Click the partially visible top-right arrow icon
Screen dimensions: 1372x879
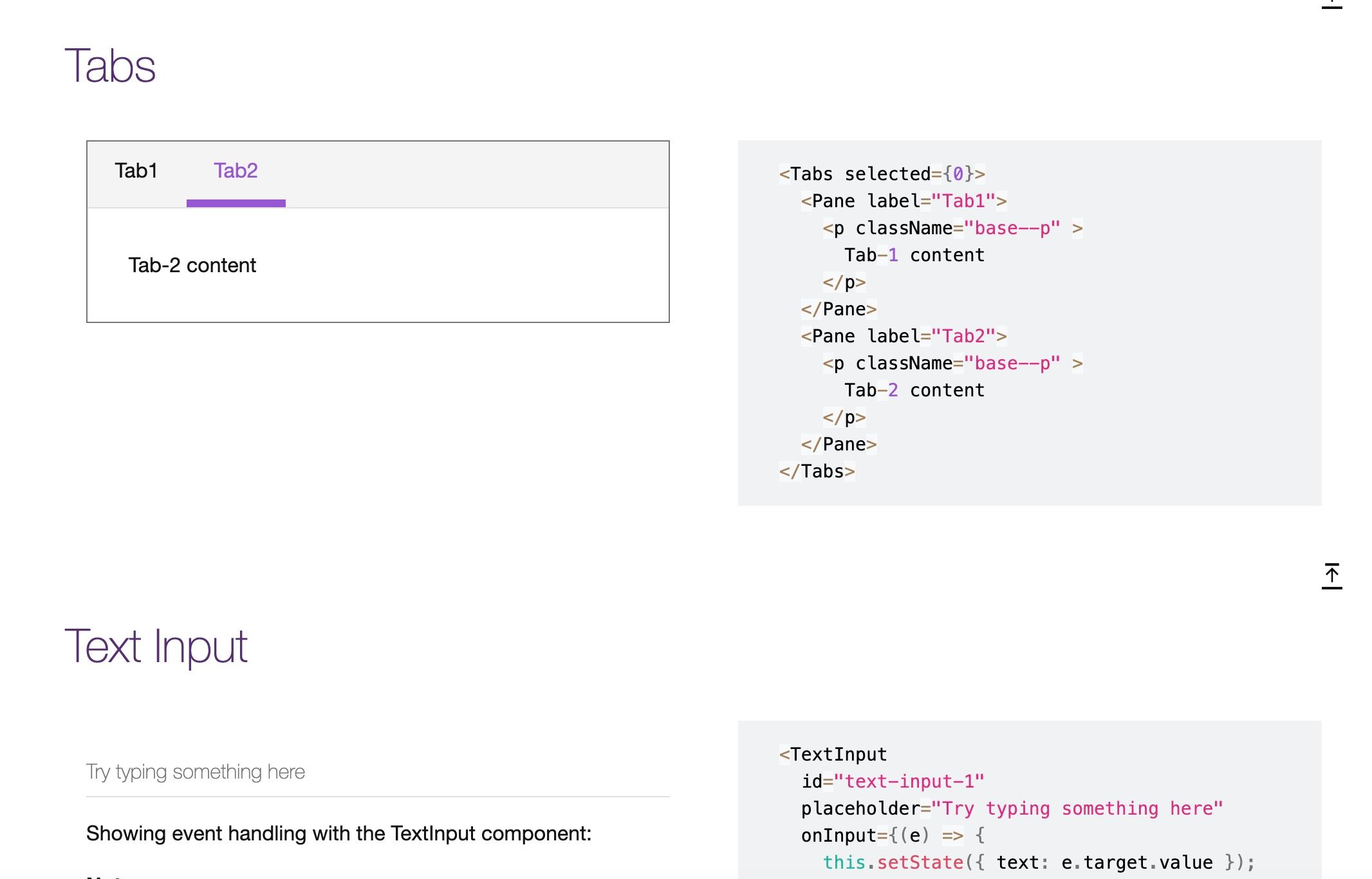point(1331,4)
